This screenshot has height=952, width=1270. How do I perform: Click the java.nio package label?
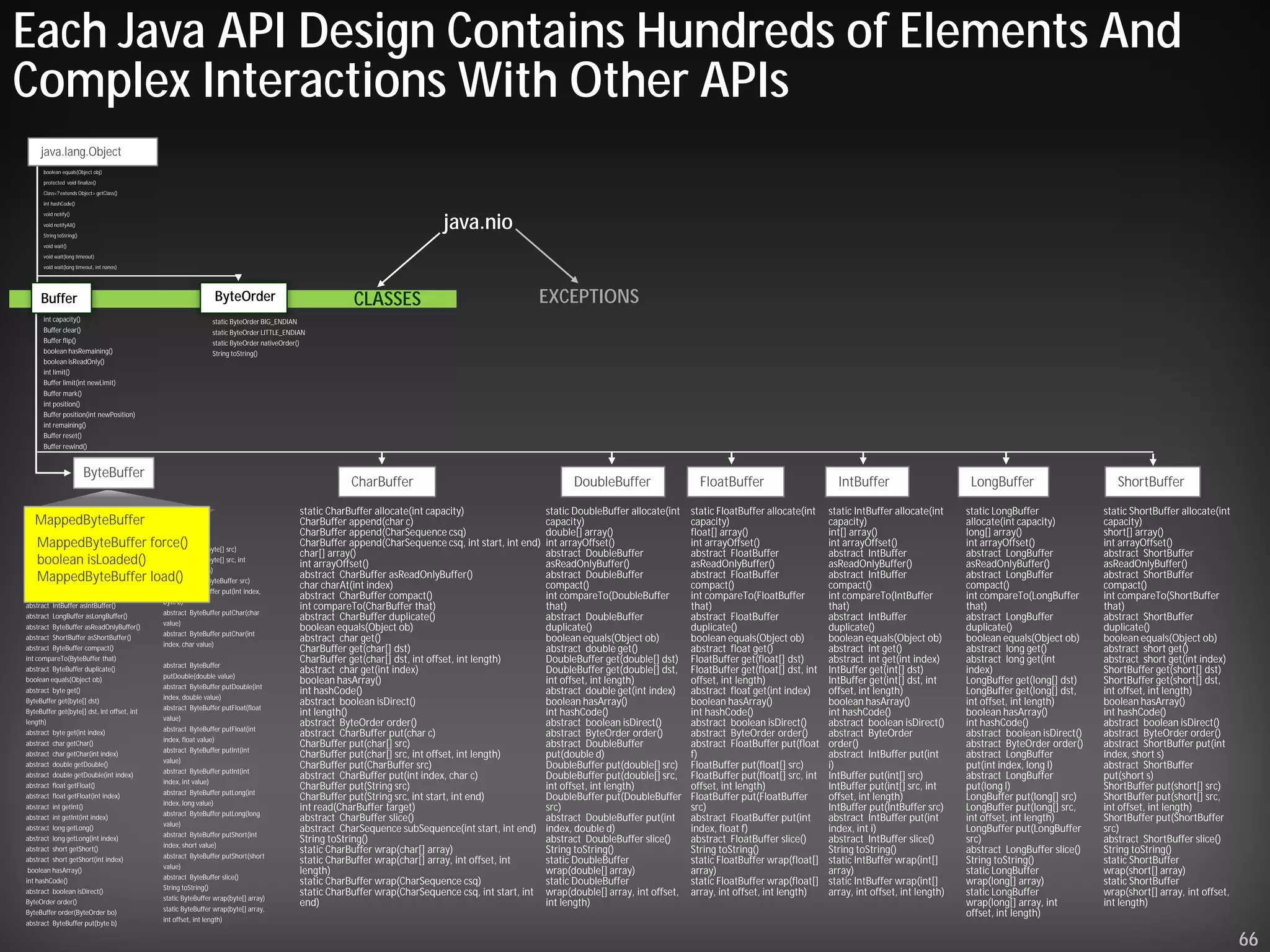(477, 222)
